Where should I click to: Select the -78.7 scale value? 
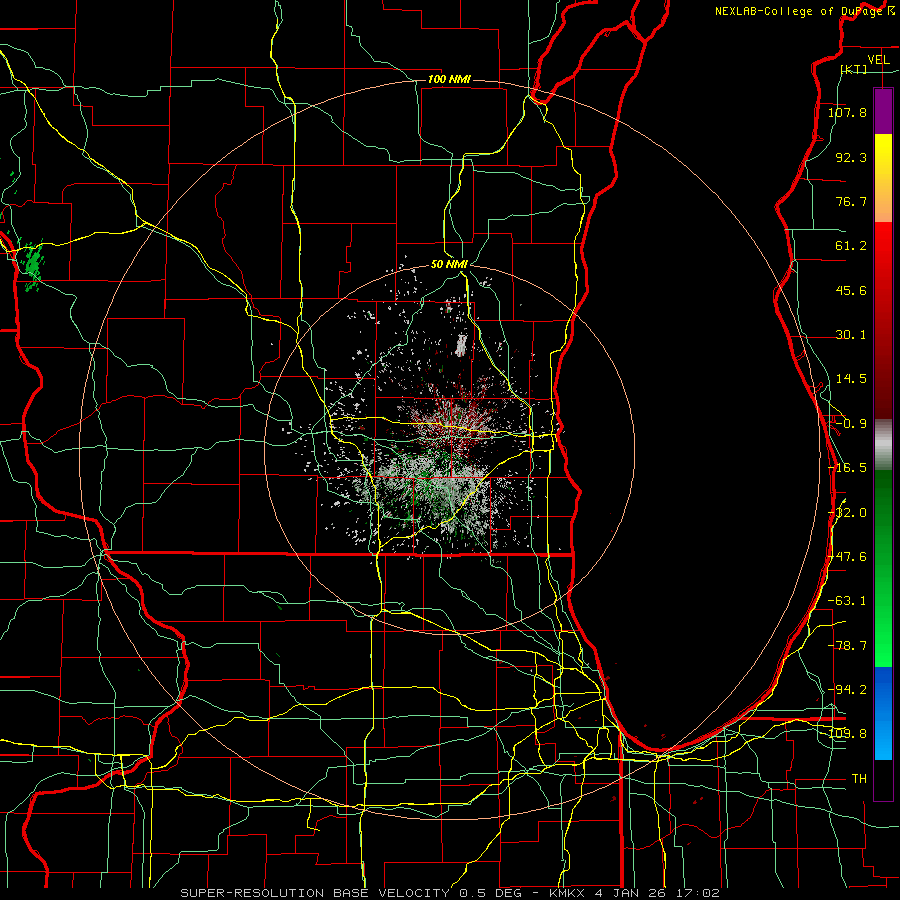point(847,646)
